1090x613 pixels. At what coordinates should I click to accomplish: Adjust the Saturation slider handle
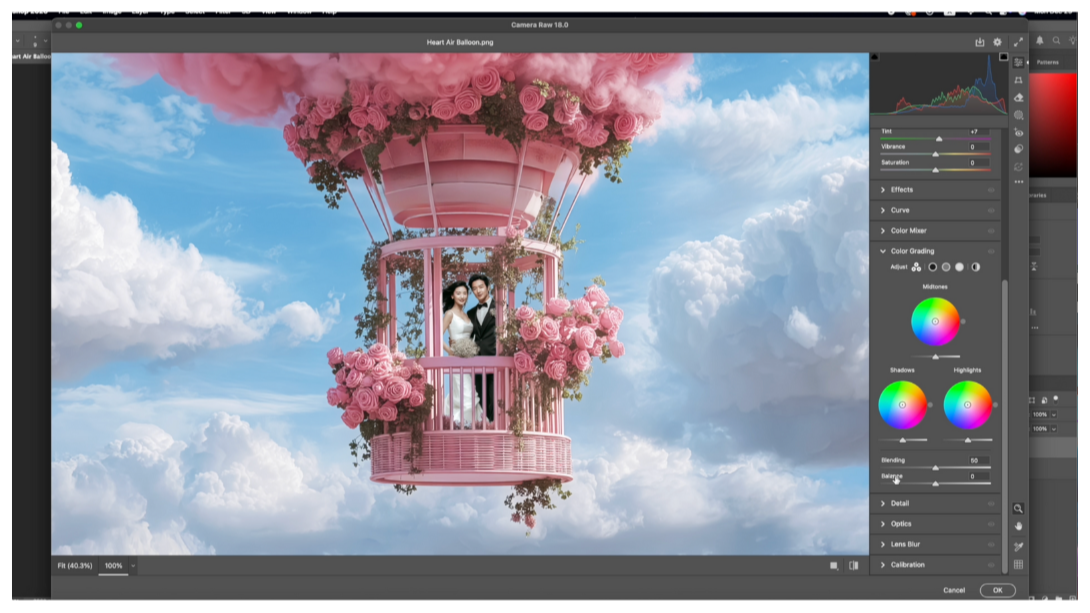pyautogui.click(x=936, y=170)
